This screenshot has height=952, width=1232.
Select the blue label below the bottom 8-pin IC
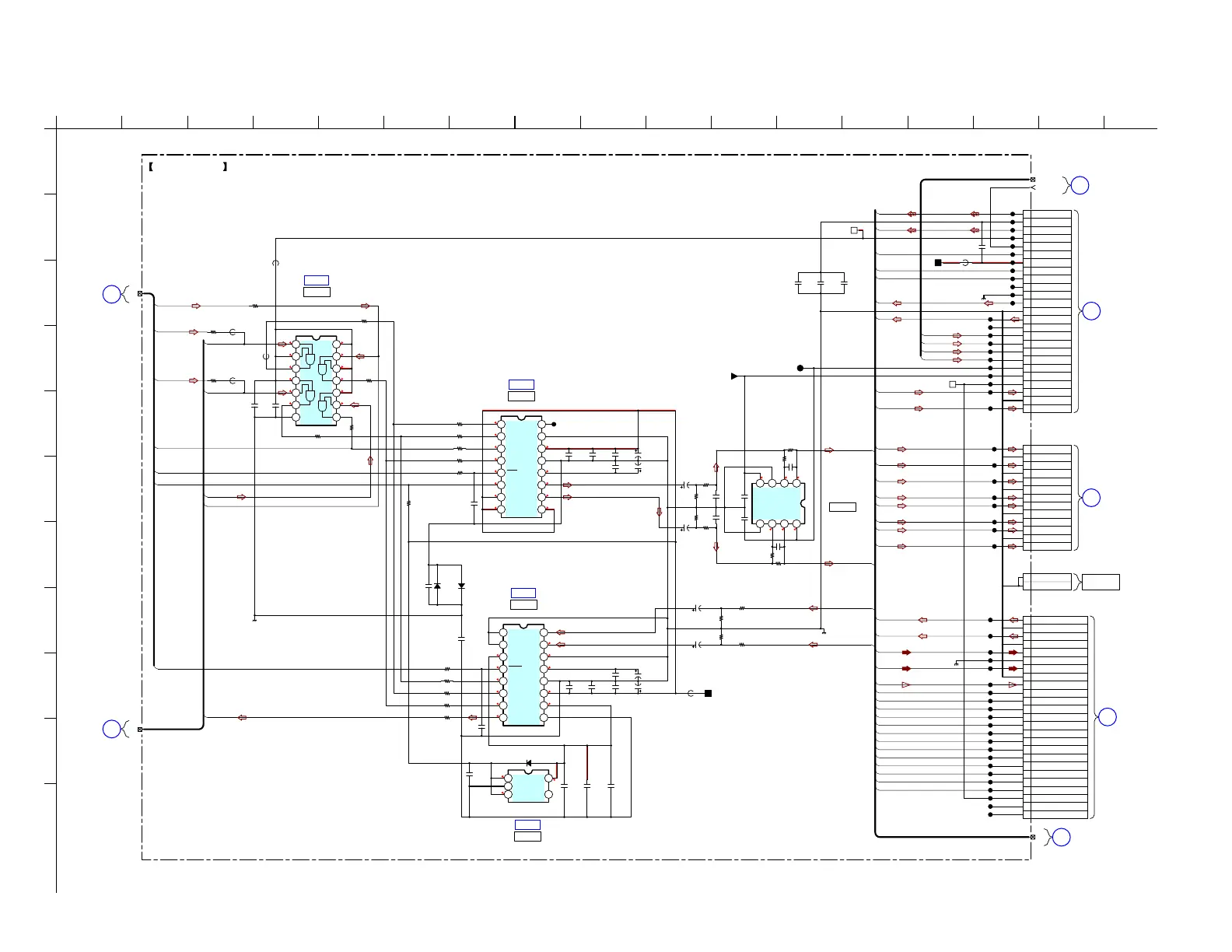click(527, 824)
